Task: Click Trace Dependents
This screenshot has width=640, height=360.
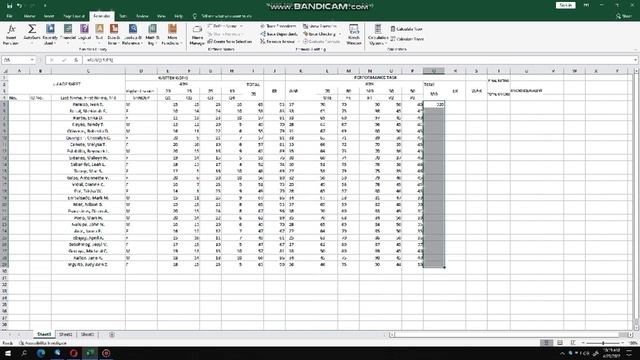Action: coord(279,34)
